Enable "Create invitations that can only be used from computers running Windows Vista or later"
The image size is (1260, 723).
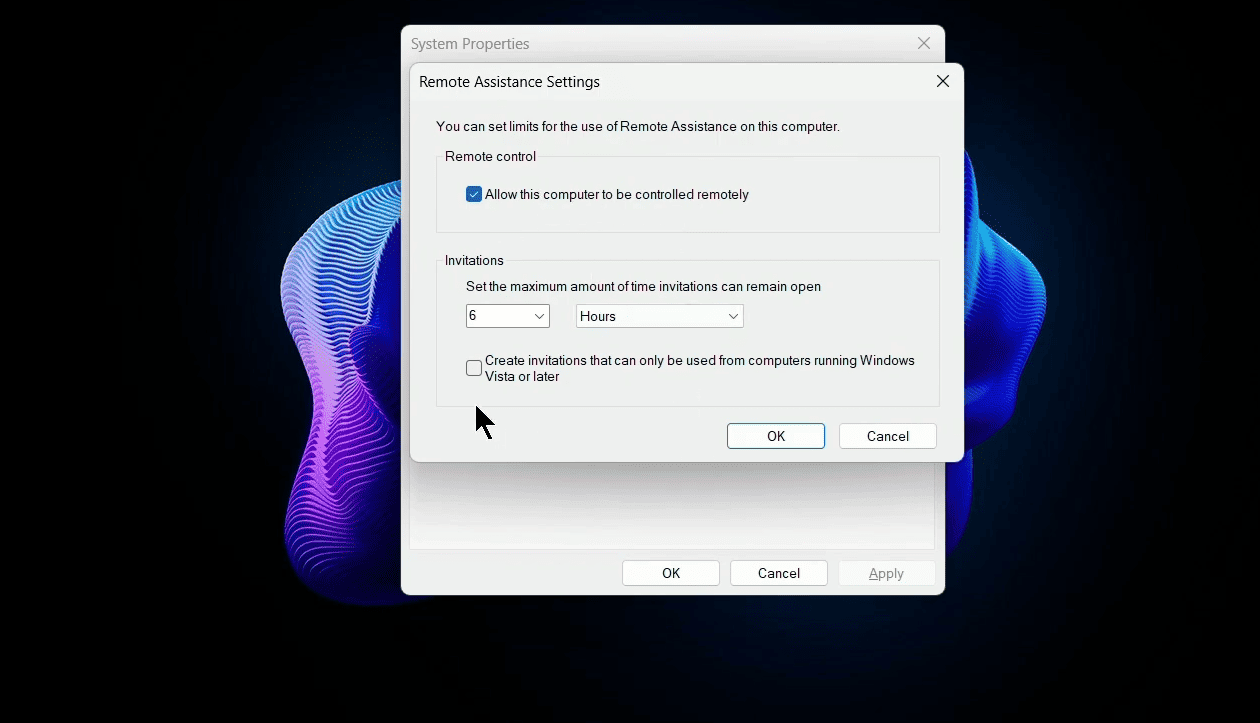pos(473,368)
